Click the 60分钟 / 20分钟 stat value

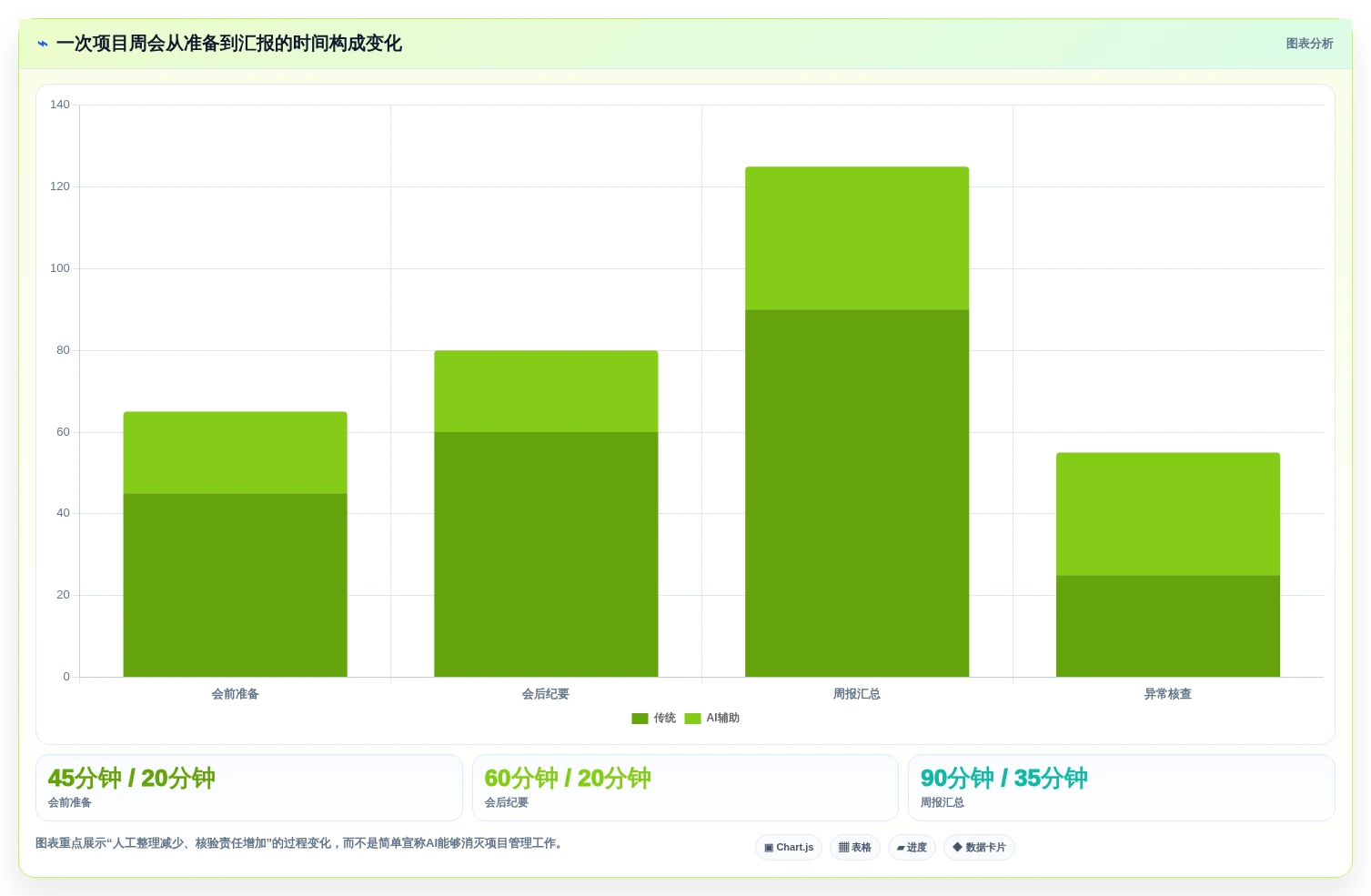coord(568,779)
